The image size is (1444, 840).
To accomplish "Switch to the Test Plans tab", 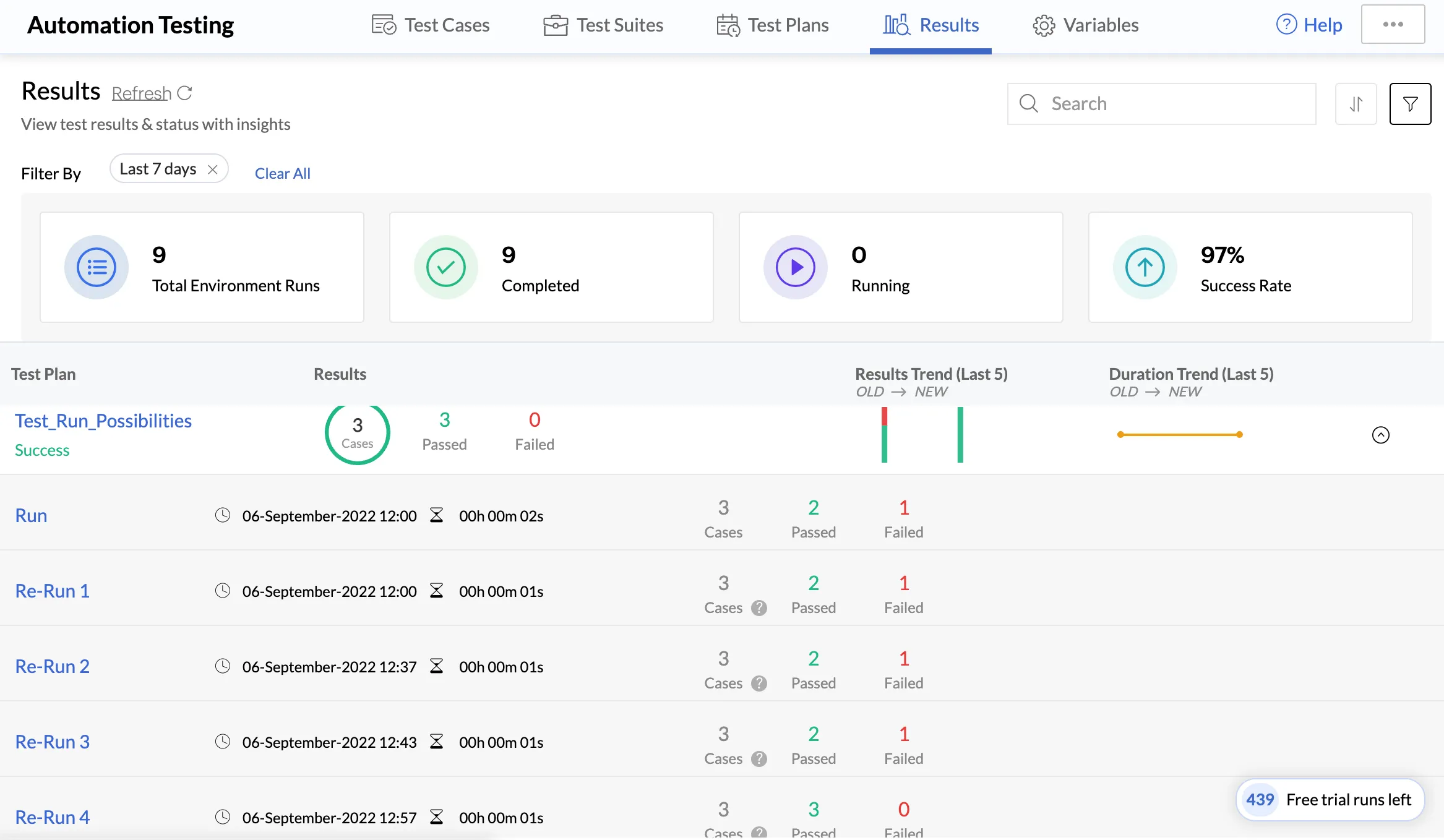I will tap(773, 25).
